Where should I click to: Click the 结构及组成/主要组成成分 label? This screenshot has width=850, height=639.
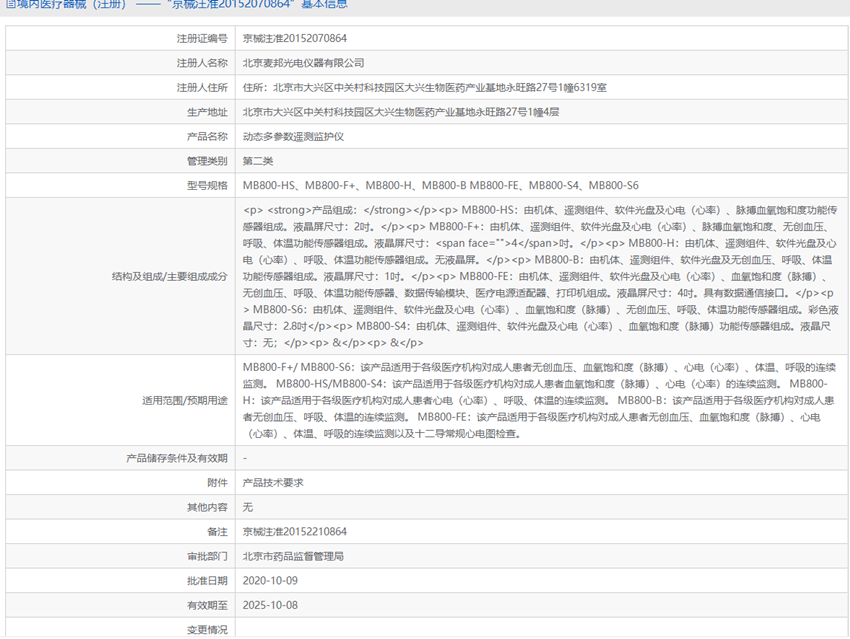(x=170, y=276)
